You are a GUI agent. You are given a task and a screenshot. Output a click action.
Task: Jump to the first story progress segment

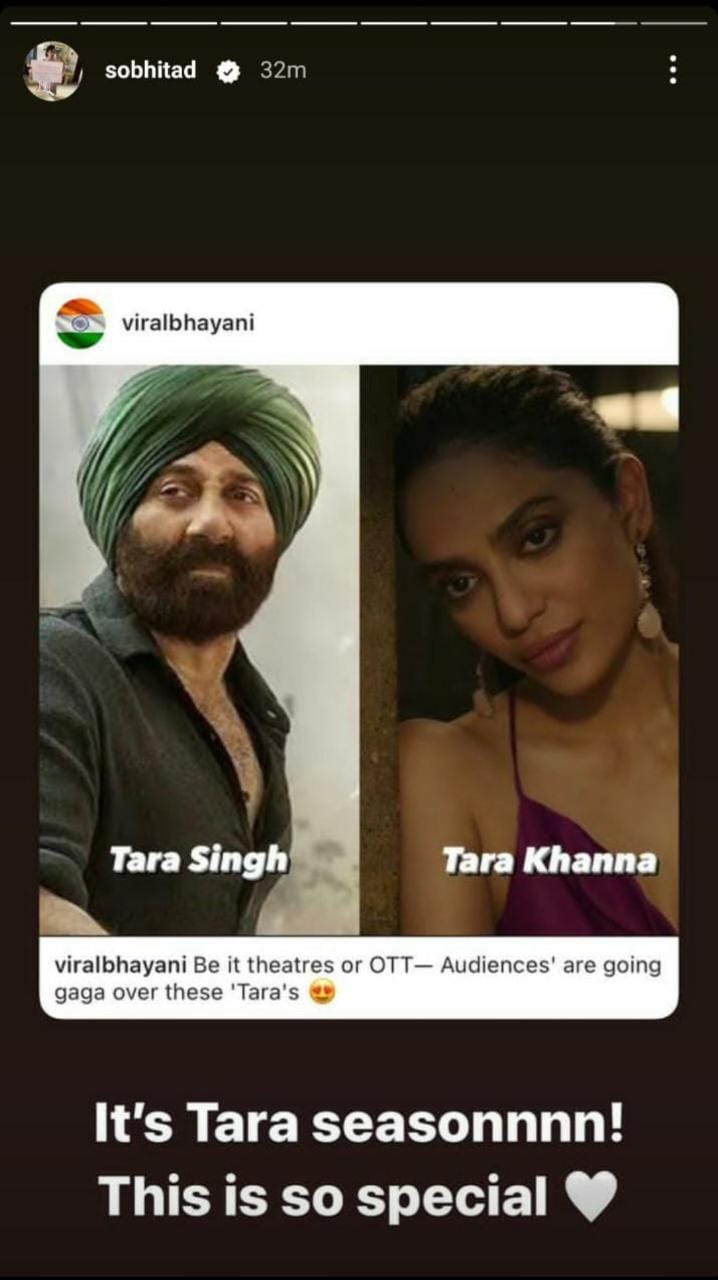(x=43, y=22)
